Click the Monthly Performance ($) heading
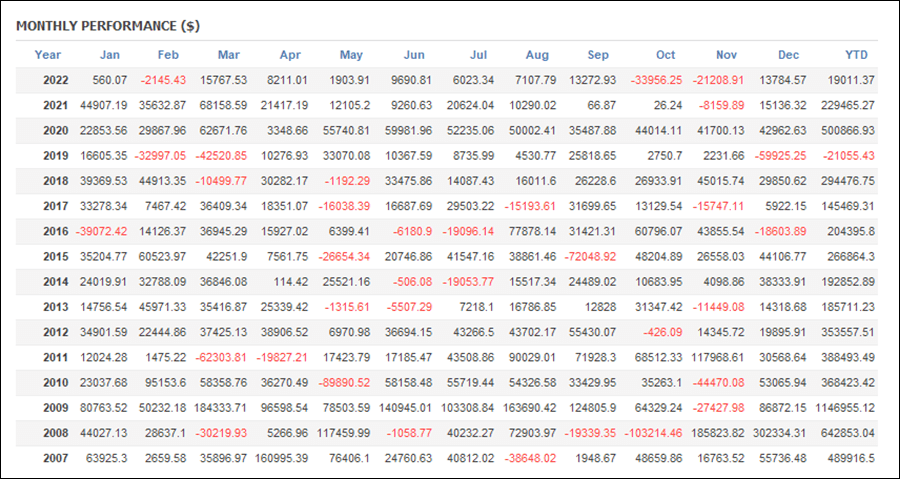Viewport: 900px width, 479px height. point(108,26)
